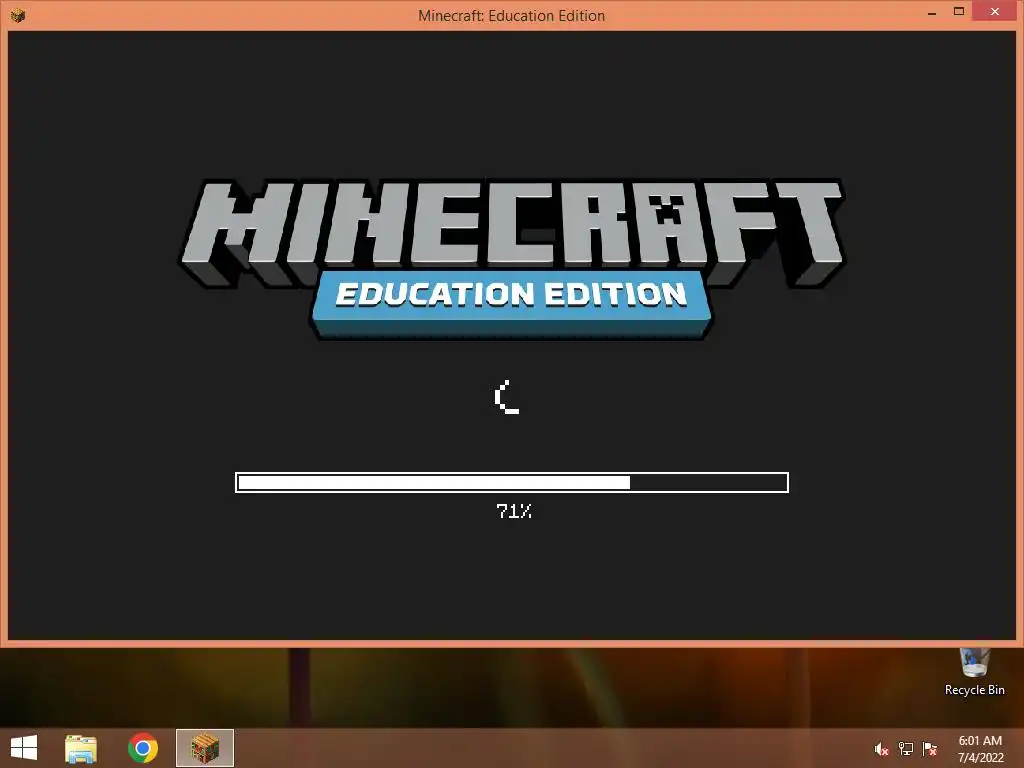
Task: Click the 71% progress text
Action: click(514, 511)
